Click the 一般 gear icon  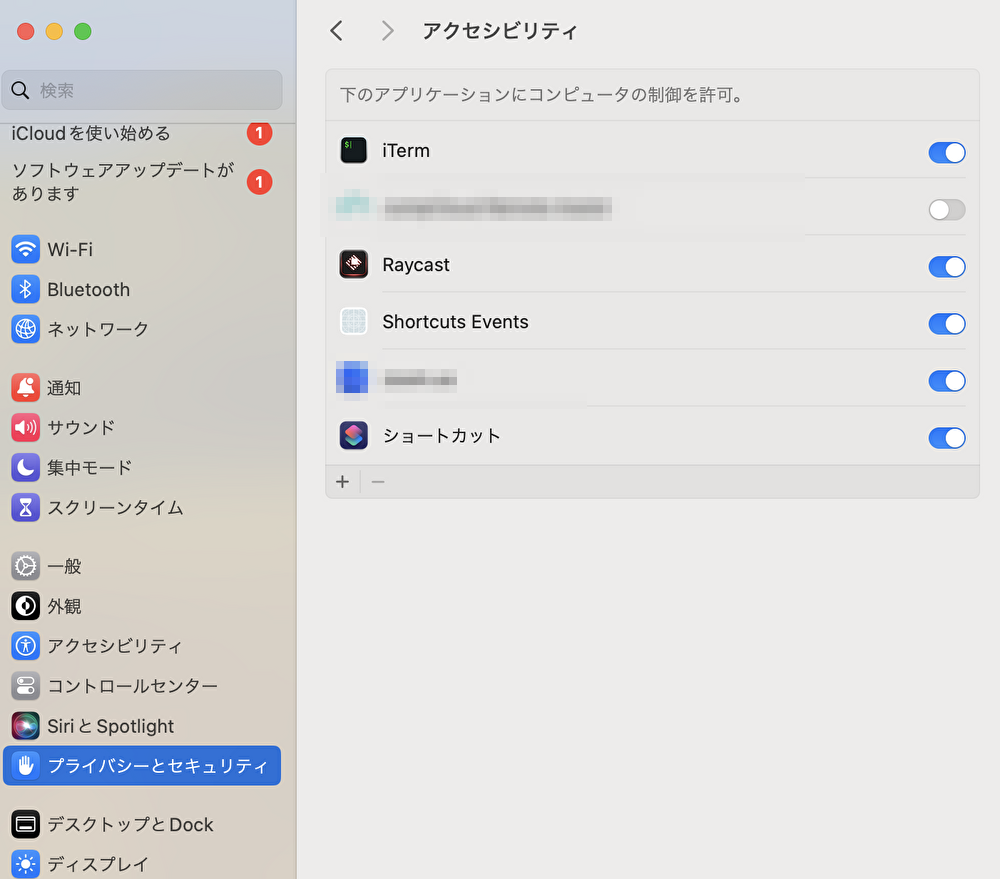[x=26, y=566]
